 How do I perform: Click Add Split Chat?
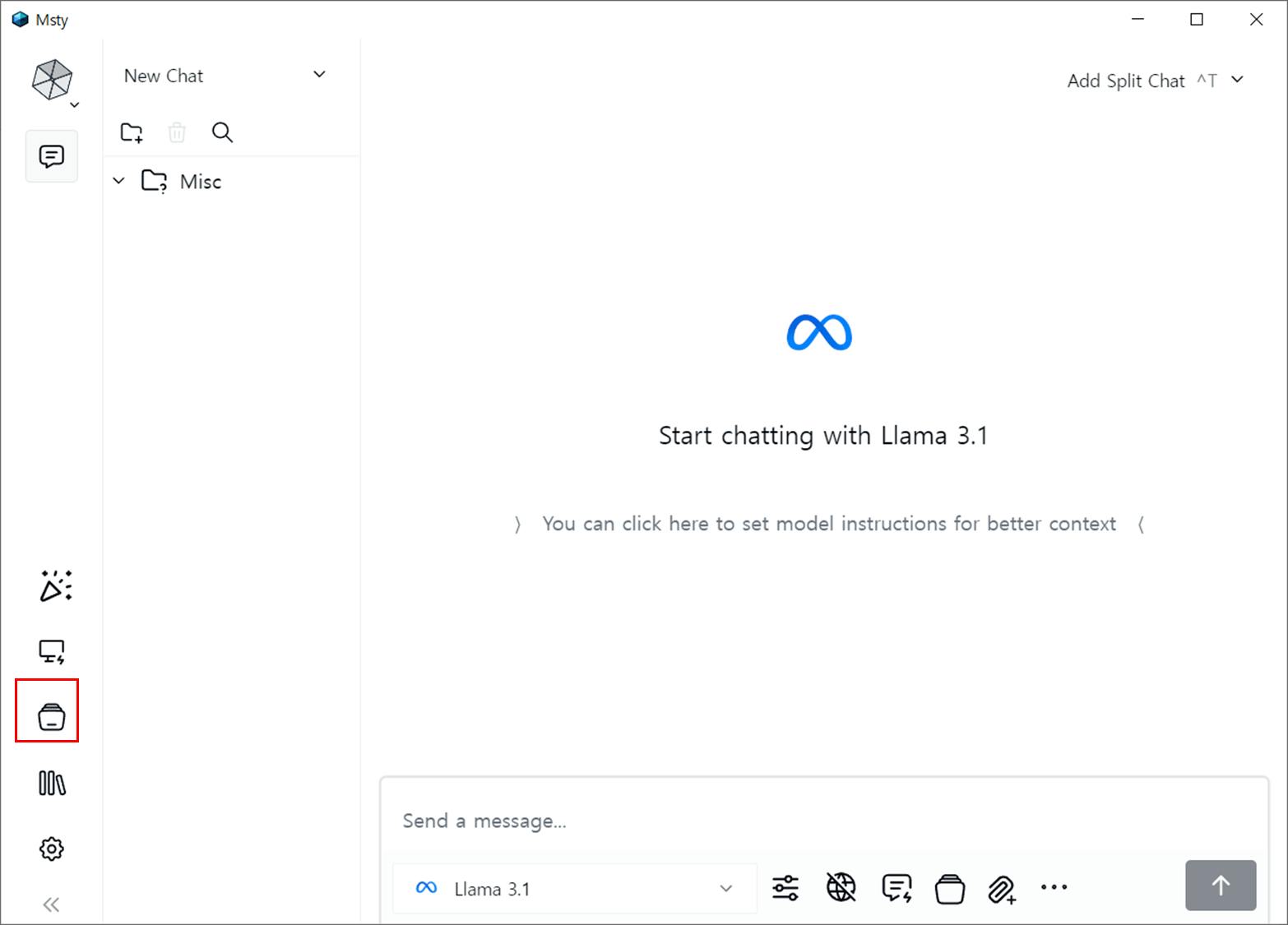1126,81
